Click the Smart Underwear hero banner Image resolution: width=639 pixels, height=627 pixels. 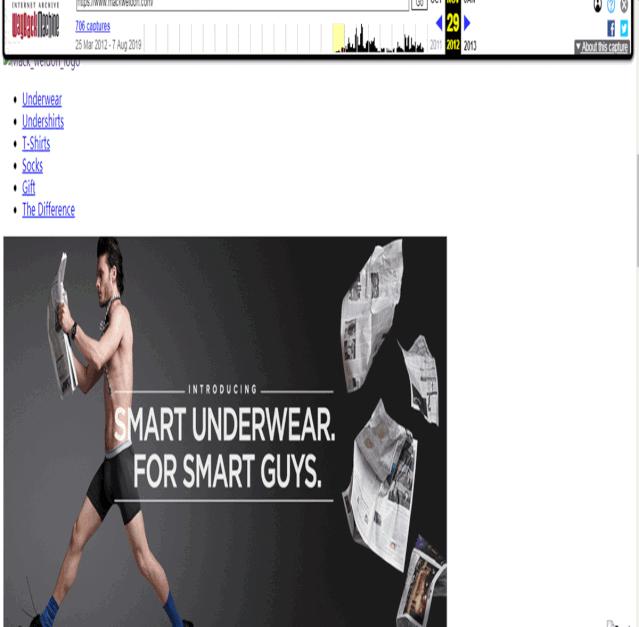[225, 432]
